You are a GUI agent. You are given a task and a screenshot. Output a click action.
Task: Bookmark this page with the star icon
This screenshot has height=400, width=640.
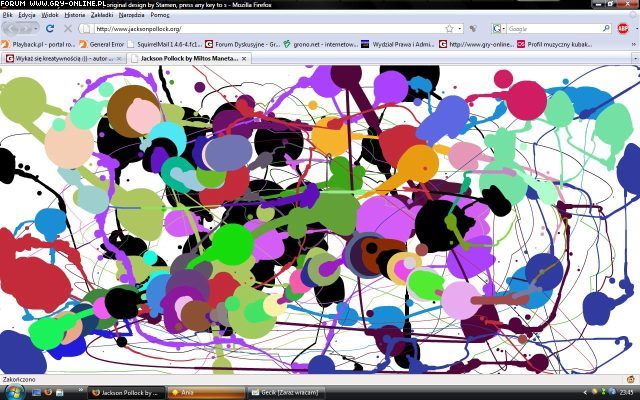point(449,29)
